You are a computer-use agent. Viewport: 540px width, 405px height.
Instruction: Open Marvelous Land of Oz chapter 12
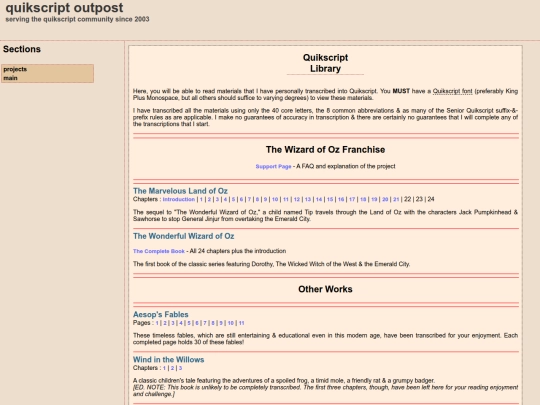[297, 199]
